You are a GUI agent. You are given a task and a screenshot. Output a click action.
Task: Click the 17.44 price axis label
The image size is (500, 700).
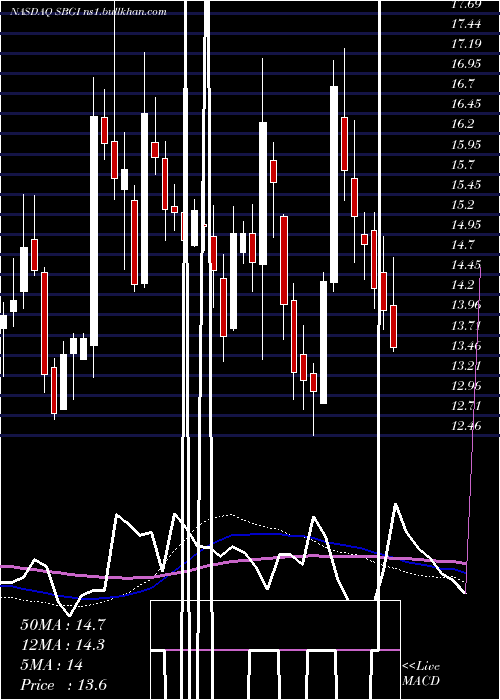click(x=466, y=24)
